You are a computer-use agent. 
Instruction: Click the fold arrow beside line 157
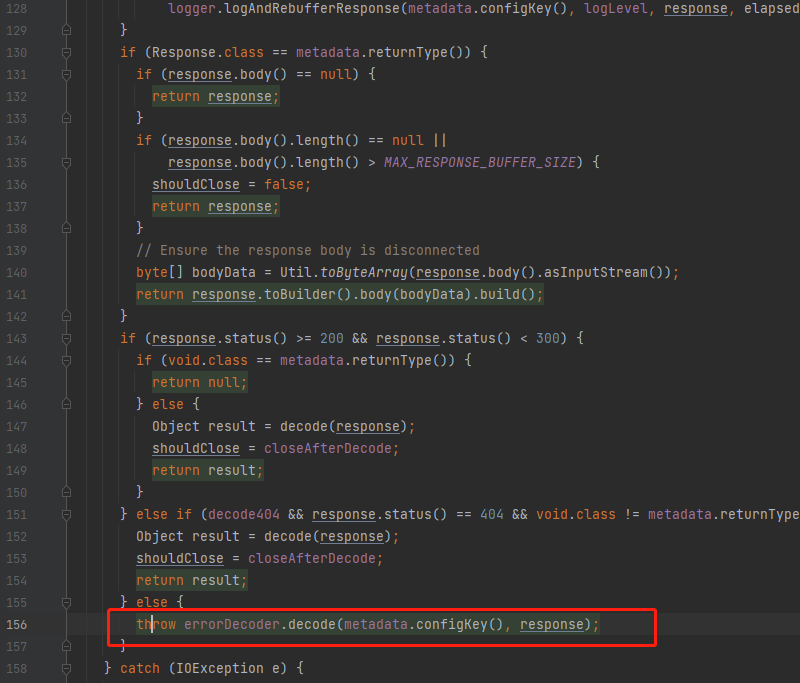pyautogui.click(x=65, y=646)
